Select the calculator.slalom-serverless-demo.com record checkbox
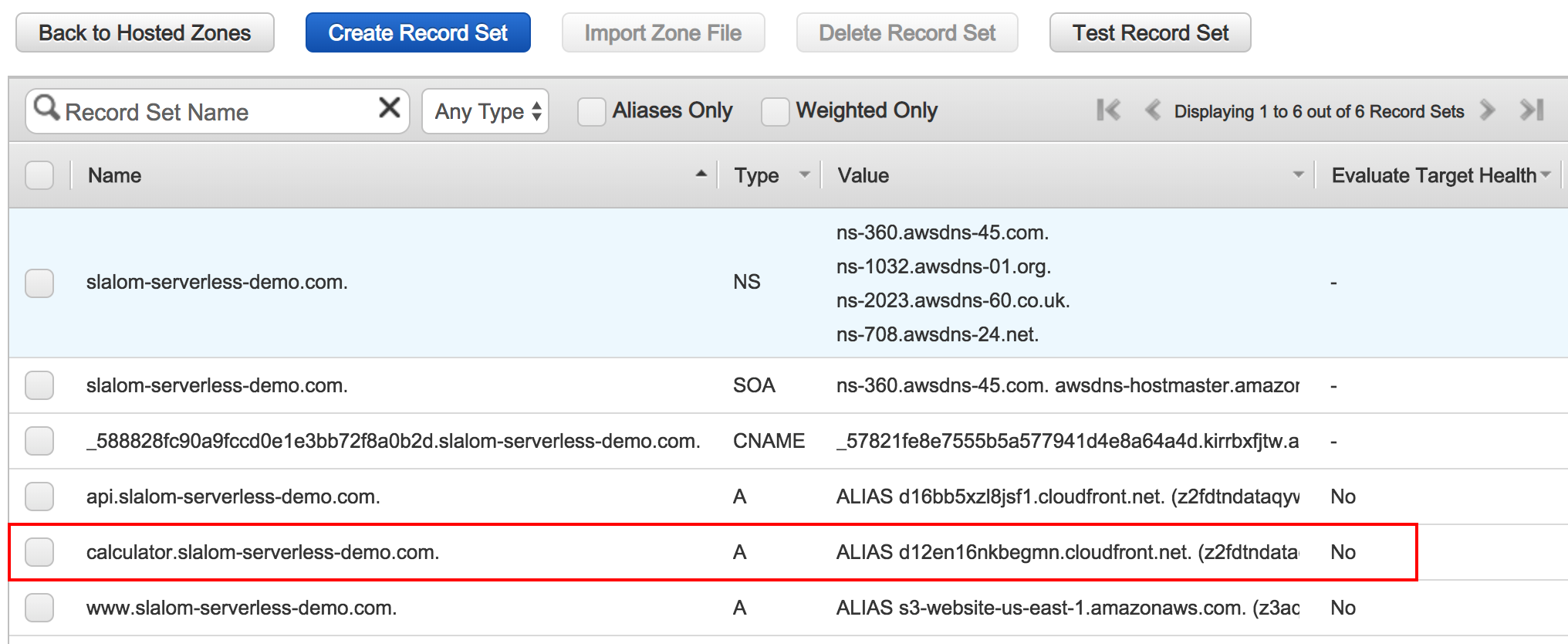Image resolution: width=1568 pixels, height=644 pixels. click(x=39, y=552)
